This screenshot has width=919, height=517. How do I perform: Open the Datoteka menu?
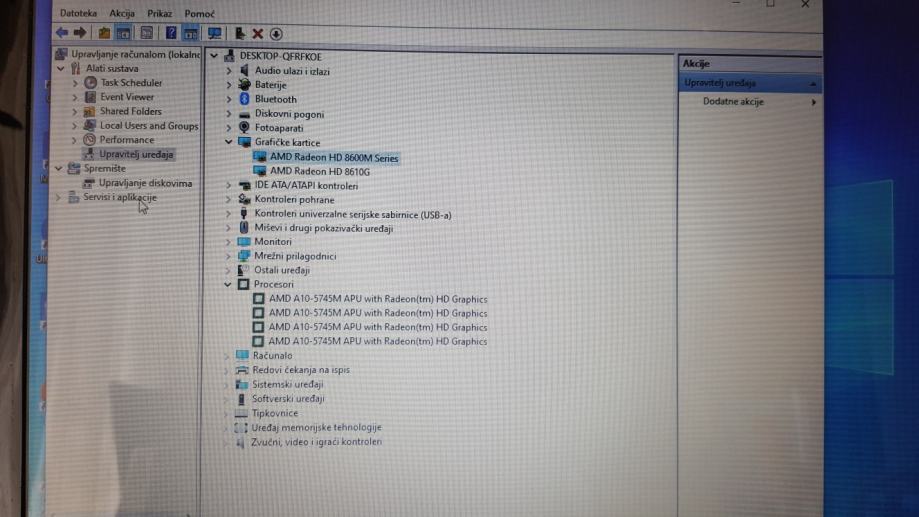79,13
